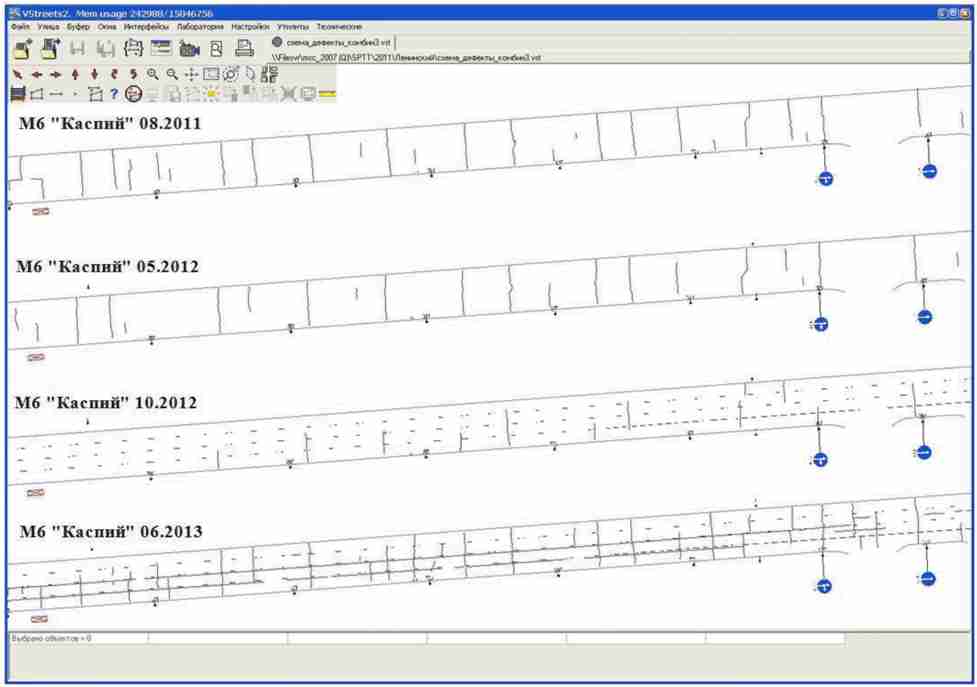Click the round red and black sign icon
Image resolution: width=977 pixels, height=687 pixels.
(133, 94)
